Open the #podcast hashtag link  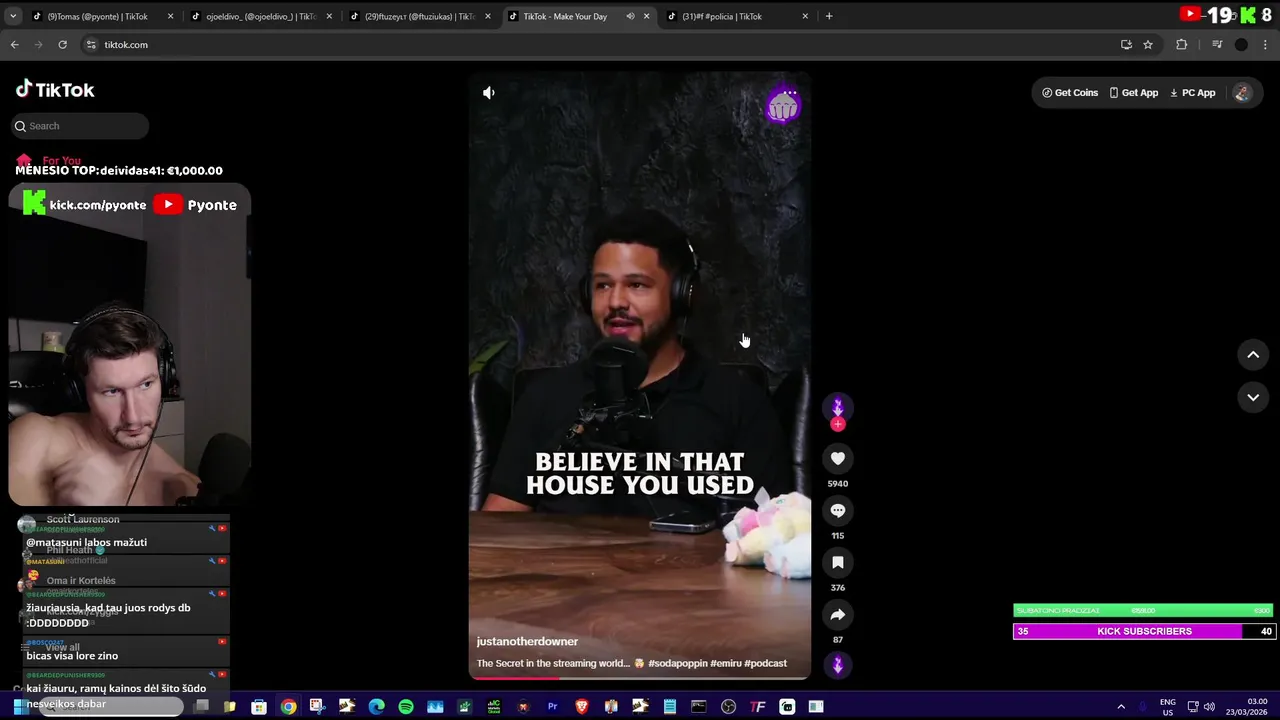[x=766, y=664]
